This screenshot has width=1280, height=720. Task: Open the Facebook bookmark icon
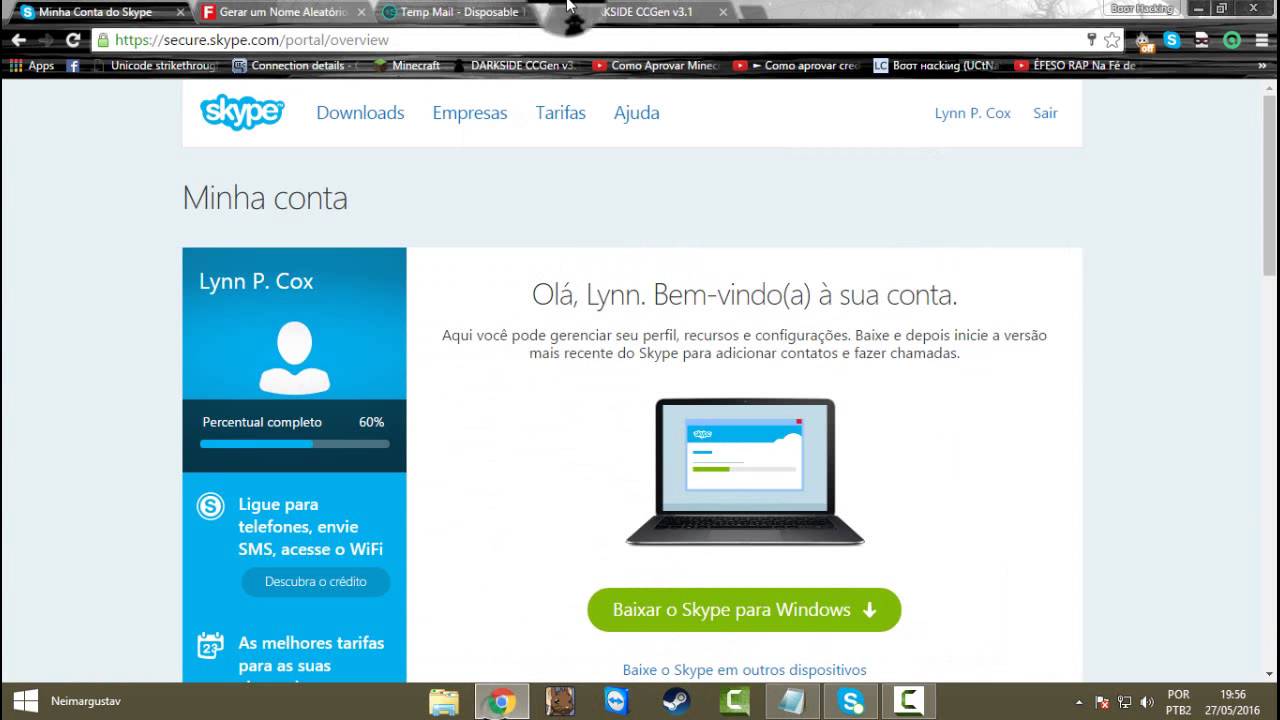73,65
